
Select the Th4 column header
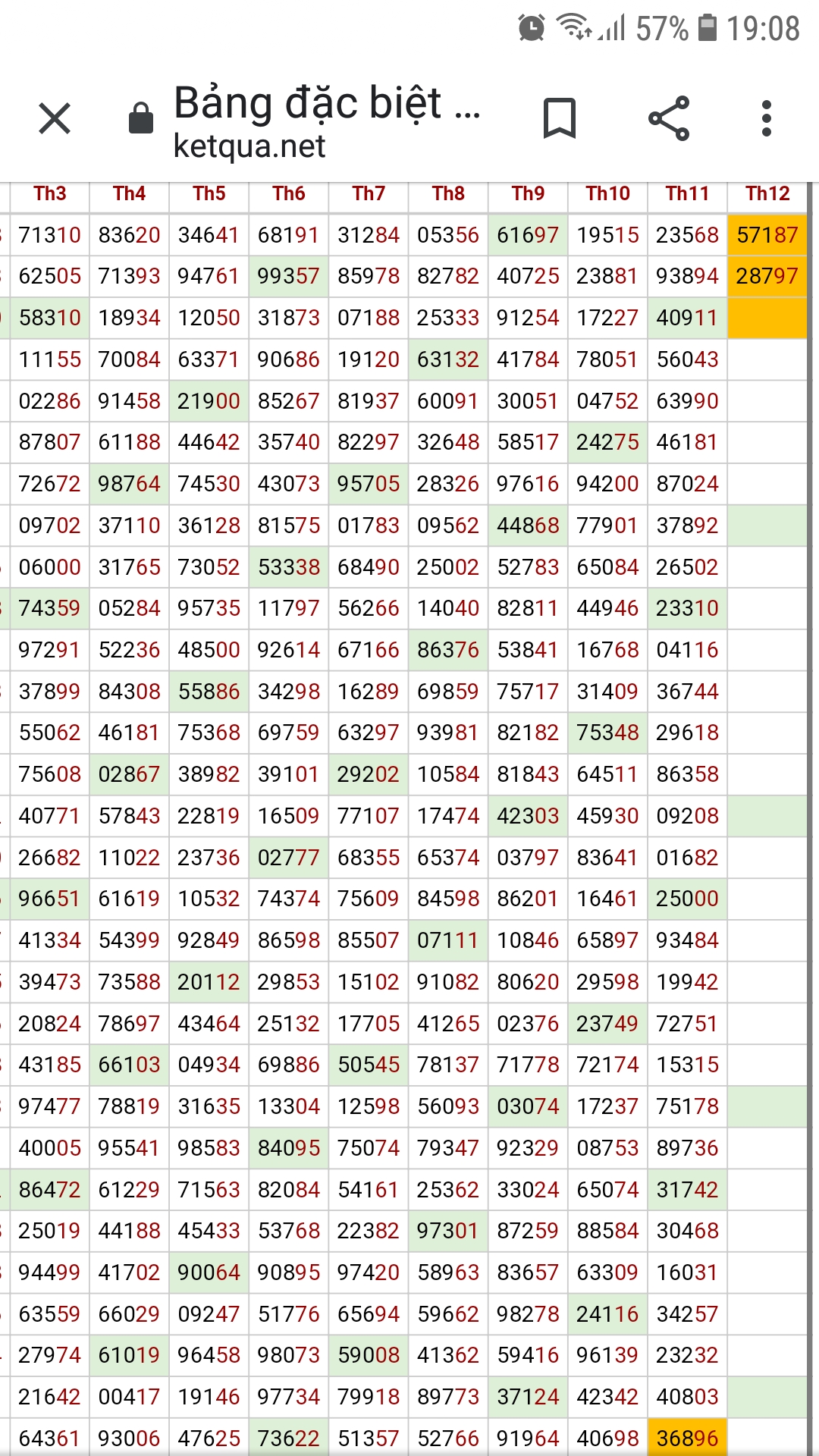coord(130,193)
